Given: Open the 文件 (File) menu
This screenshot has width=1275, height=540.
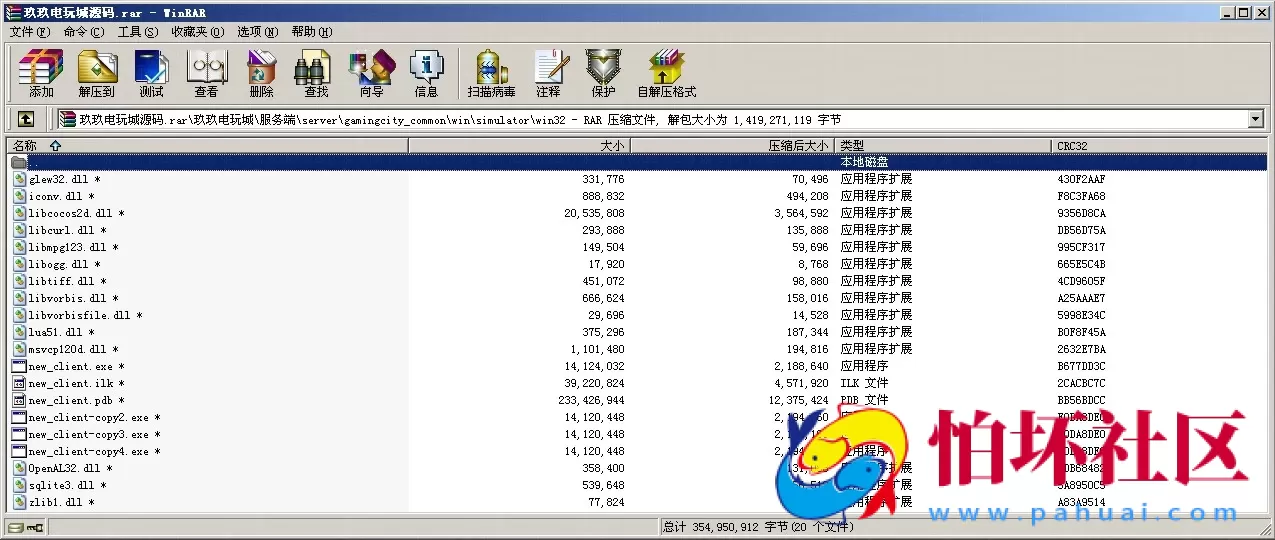Looking at the screenshot, I should pyautogui.click(x=30, y=31).
